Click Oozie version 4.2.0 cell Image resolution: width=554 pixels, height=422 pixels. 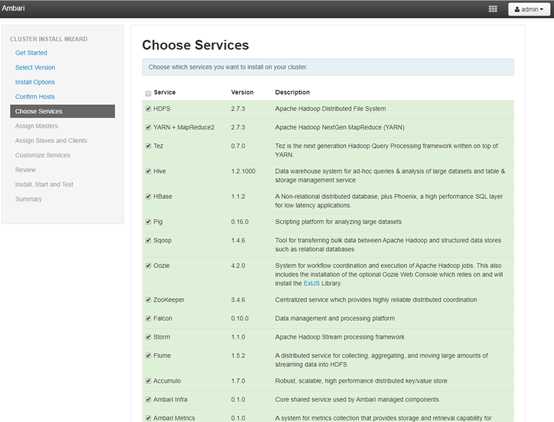click(x=238, y=265)
